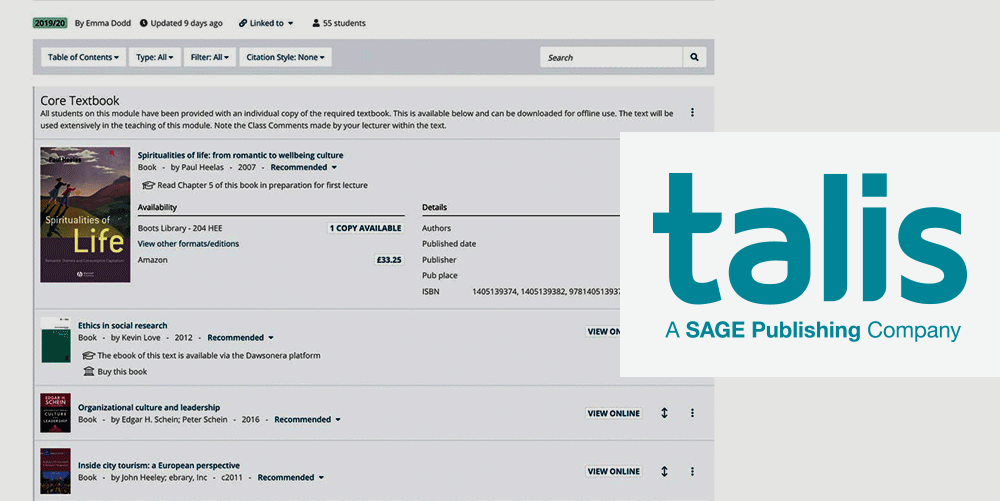Open three-dot menu for Organizational culture item
1000x501 pixels.
click(x=692, y=414)
